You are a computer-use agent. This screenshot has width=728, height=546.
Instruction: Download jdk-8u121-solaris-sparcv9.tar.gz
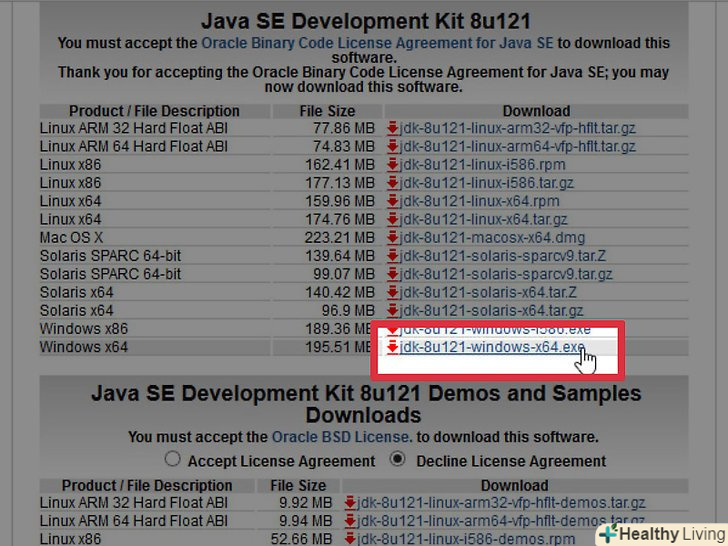506,274
